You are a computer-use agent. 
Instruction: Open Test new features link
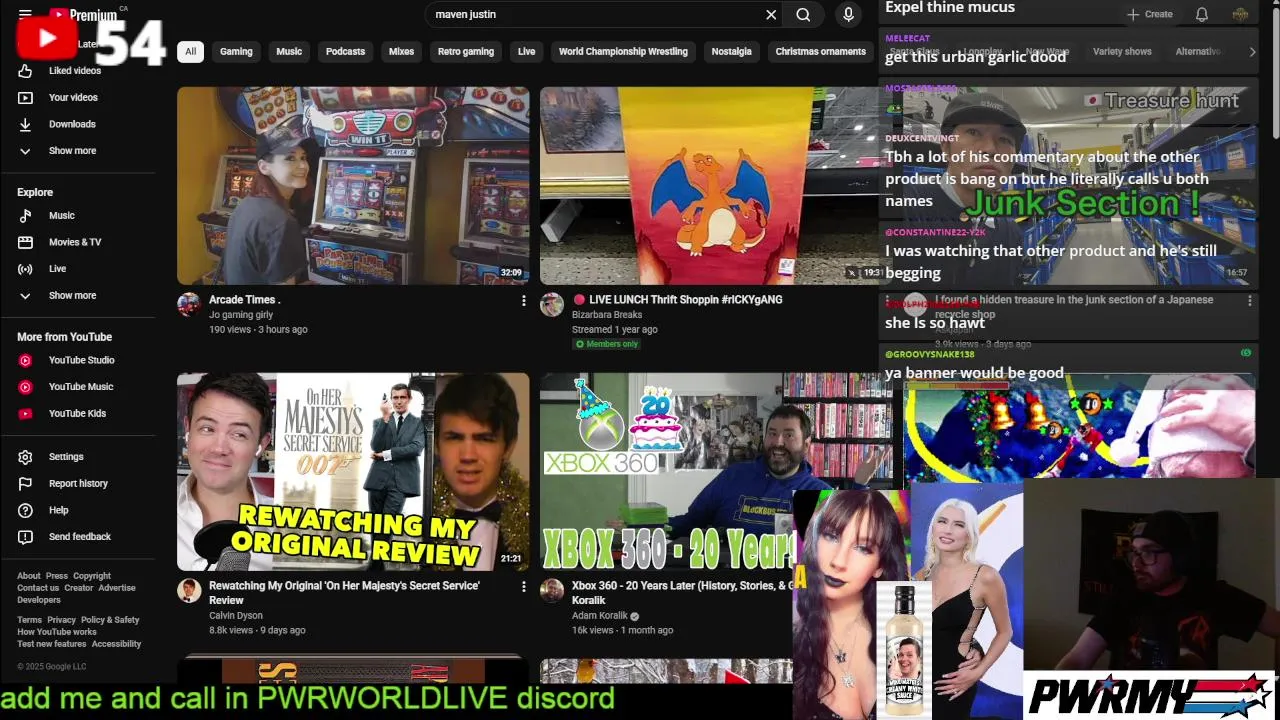coord(52,644)
